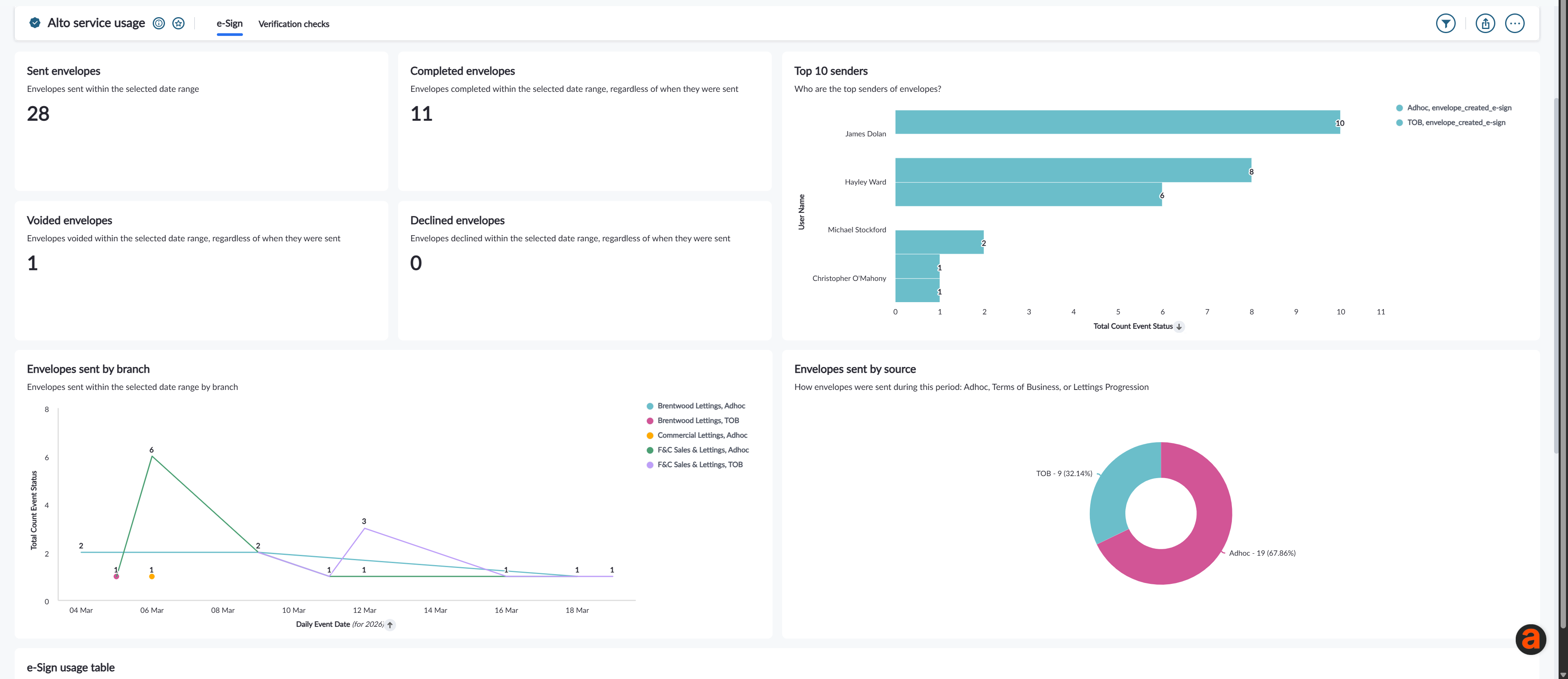Open the more options ellipsis menu
The width and height of the screenshot is (1568, 679).
coord(1515,24)
